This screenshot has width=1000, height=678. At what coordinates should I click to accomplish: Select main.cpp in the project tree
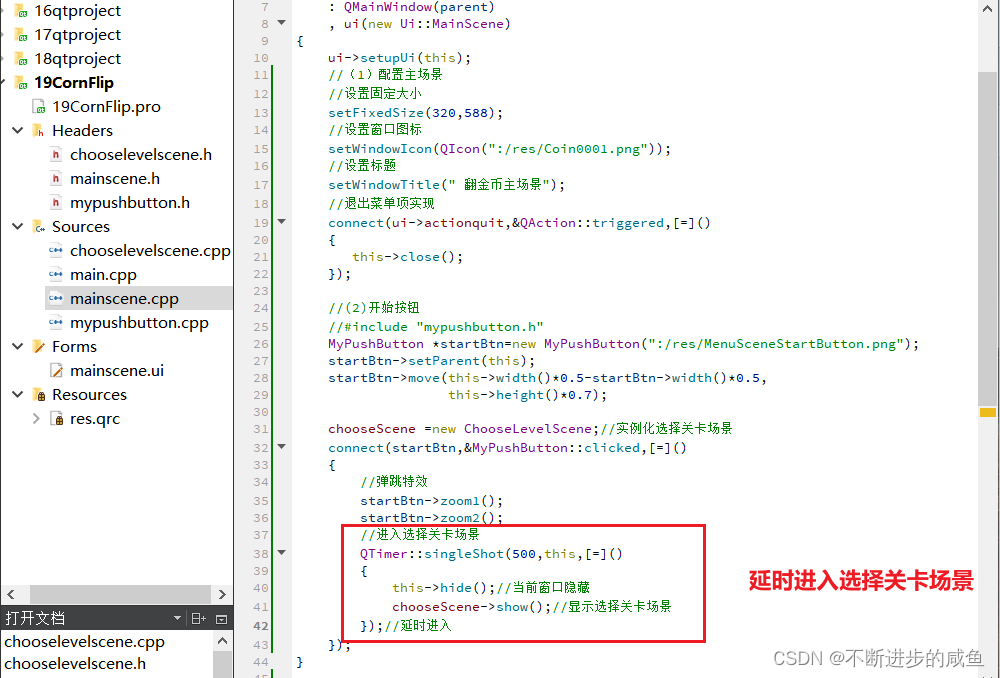(103, 275)
